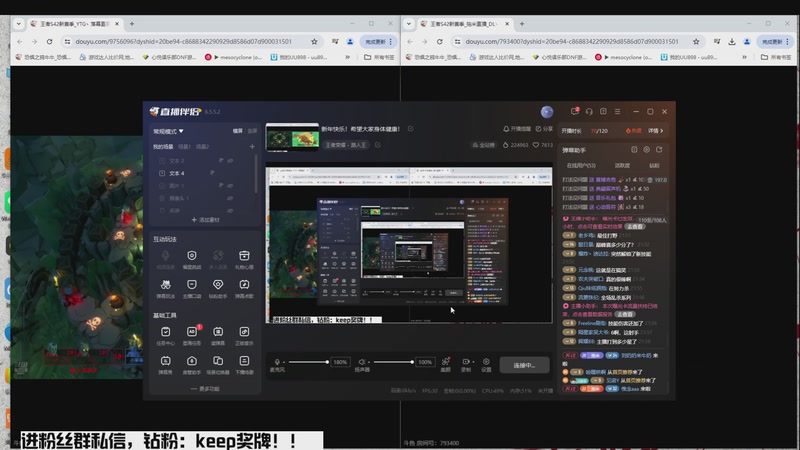Toggle visibility of the last source row

click(231, 210)
